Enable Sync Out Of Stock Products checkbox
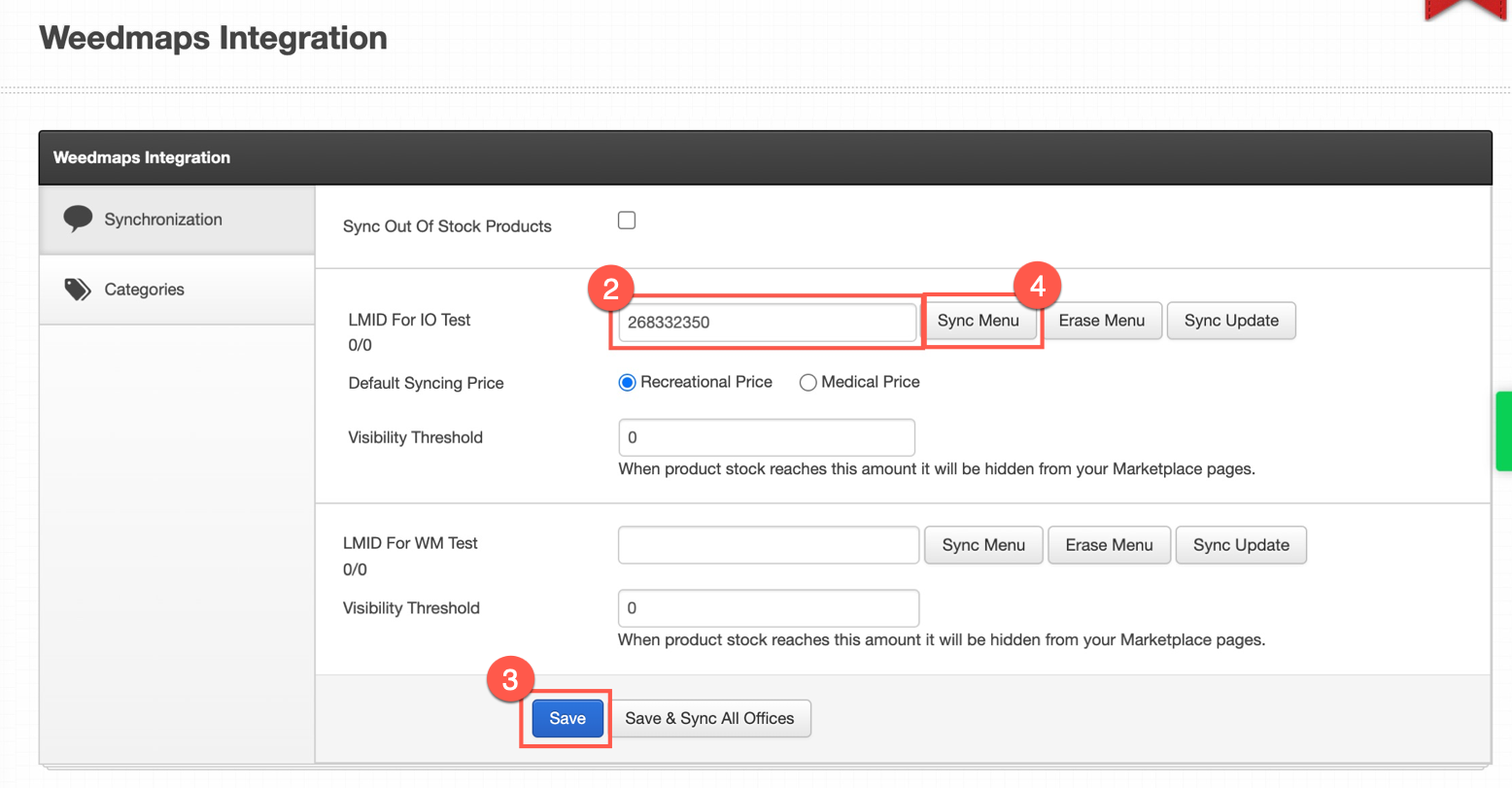 click(x=627, y=221)
